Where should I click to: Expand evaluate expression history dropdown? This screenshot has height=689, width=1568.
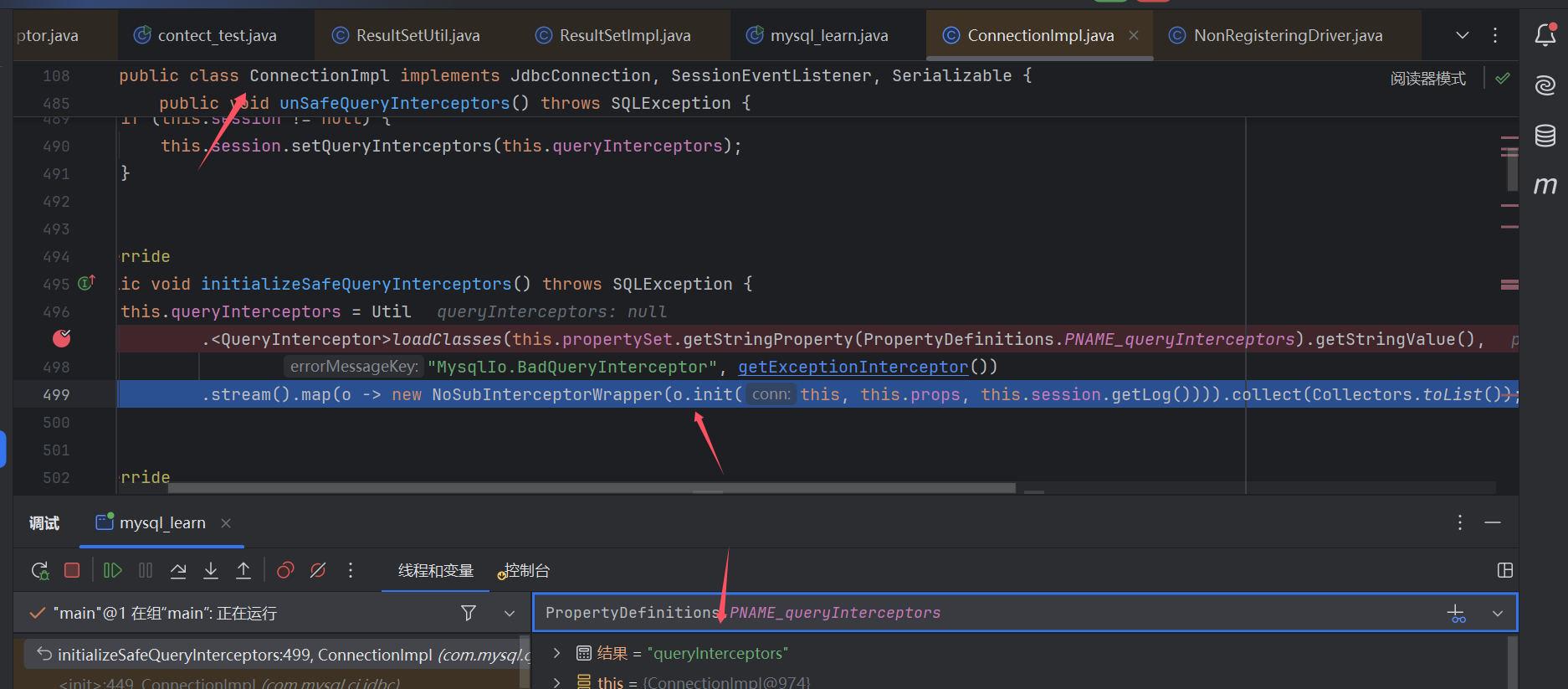tap(1498, 613)
